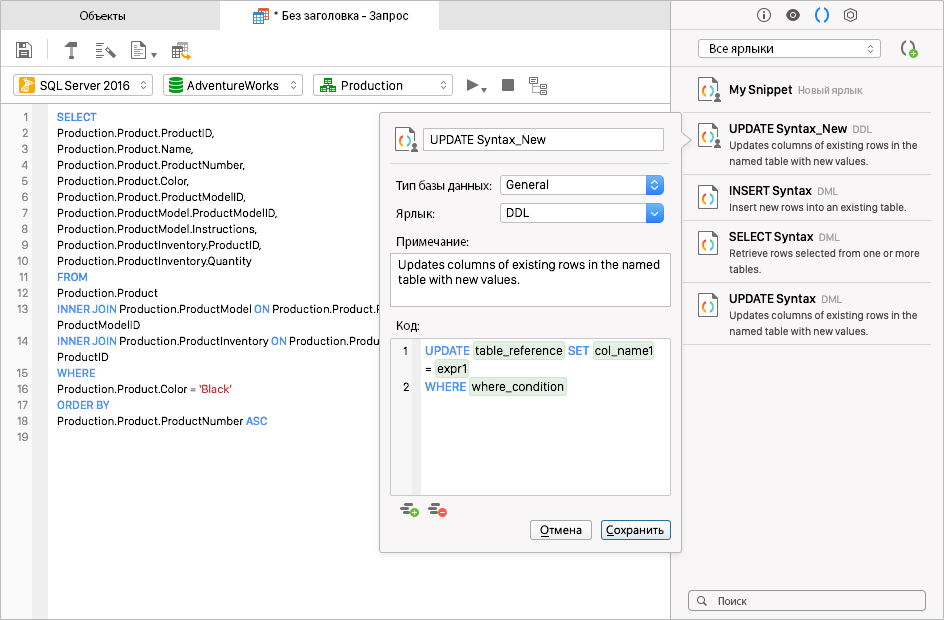
Task: Click the search magnifier icon
Action: coord(701,601)
